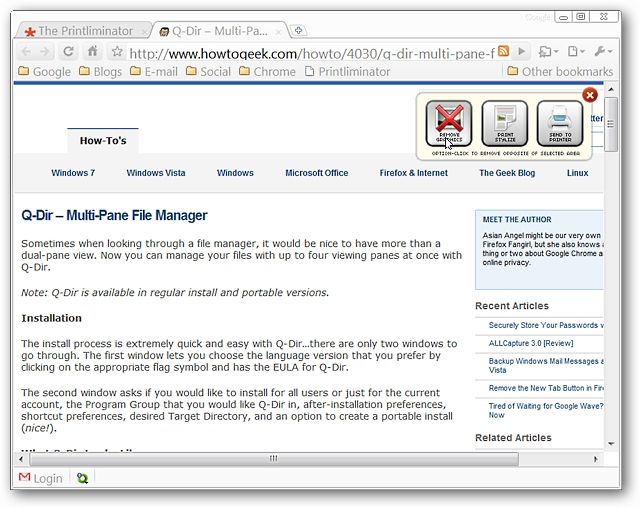Open the page control menu dropdown
The image size is (640, 508).
(576, 51)
